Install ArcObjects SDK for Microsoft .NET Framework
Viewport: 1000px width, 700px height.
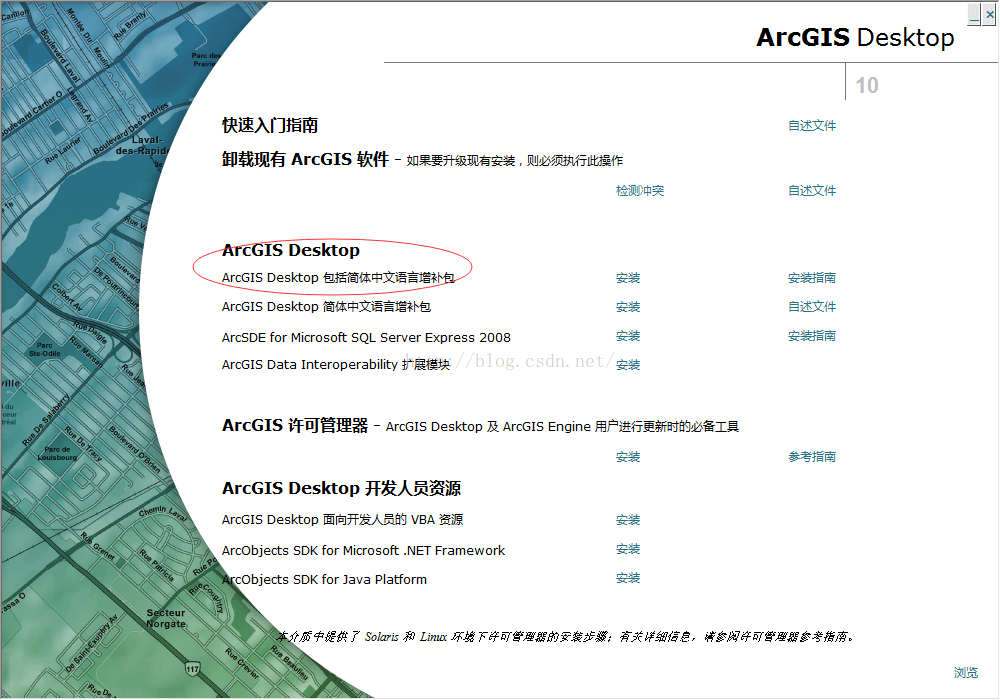(x=628, y=549)
